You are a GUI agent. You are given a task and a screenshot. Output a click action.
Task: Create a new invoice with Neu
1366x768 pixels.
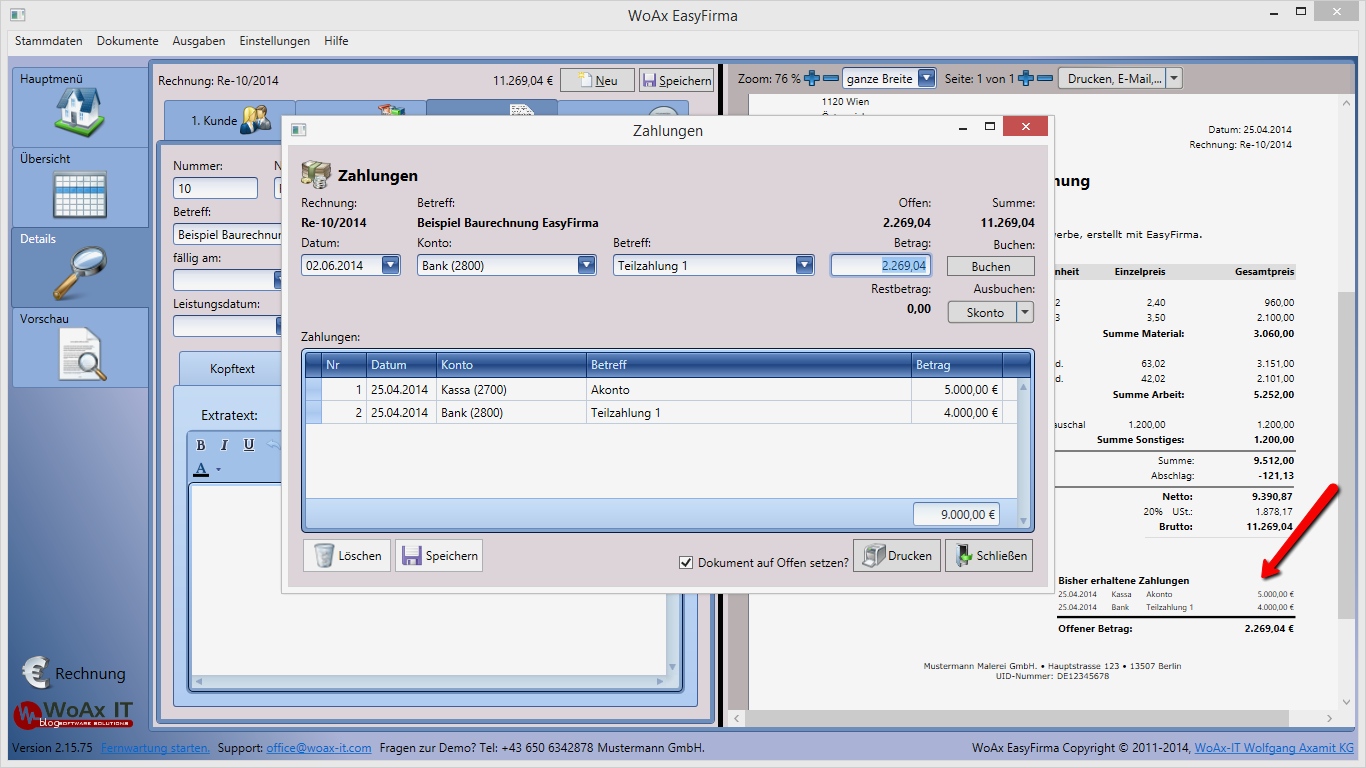tap(597, 81)
